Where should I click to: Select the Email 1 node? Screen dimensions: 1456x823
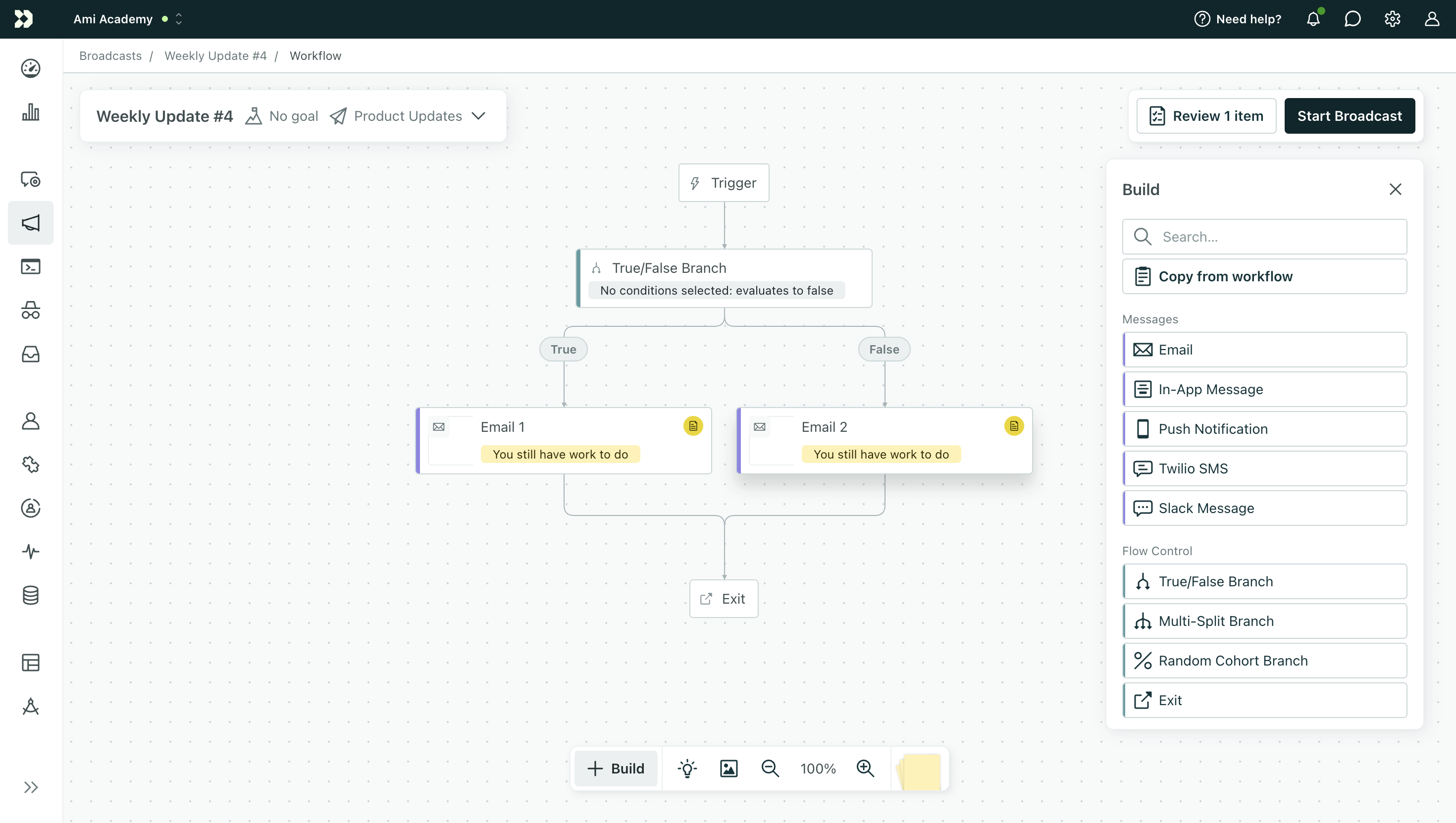click(x=564, y=440)
